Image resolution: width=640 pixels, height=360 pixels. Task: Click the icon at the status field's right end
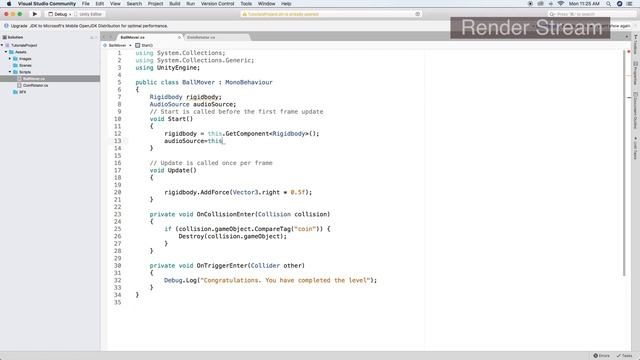[x=417, y=14]
